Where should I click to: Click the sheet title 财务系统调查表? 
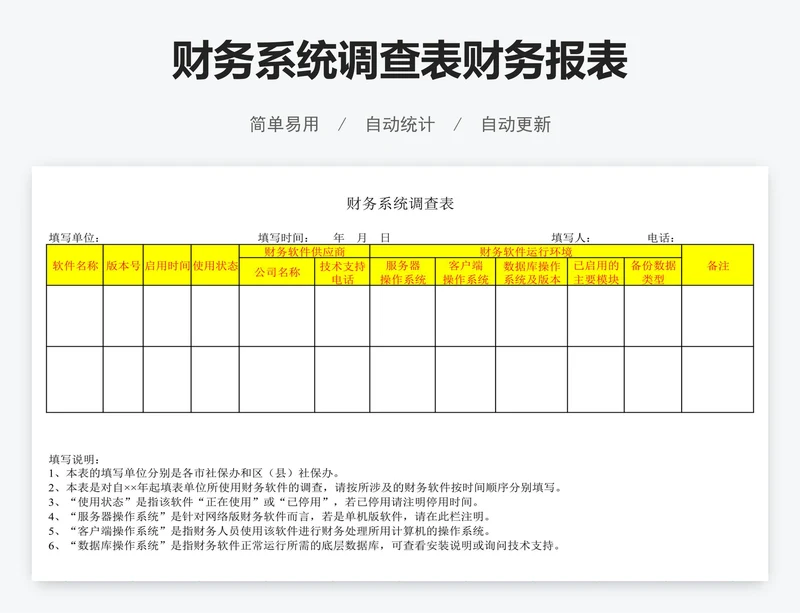[400, 204]
